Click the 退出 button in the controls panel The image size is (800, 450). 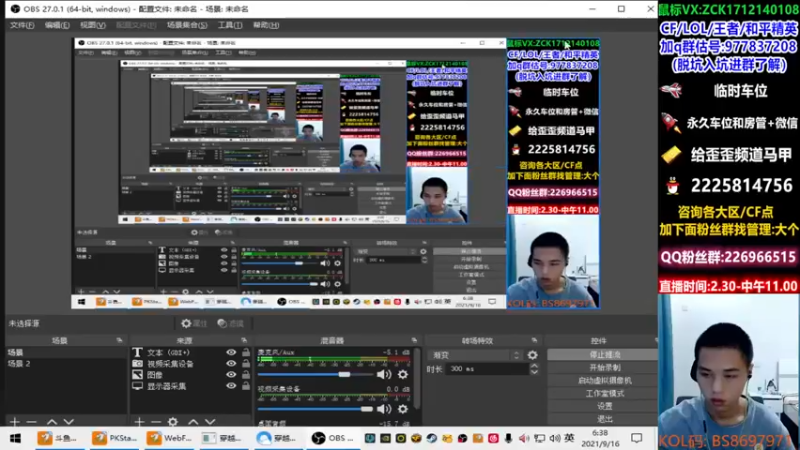(x=604, y=419)
